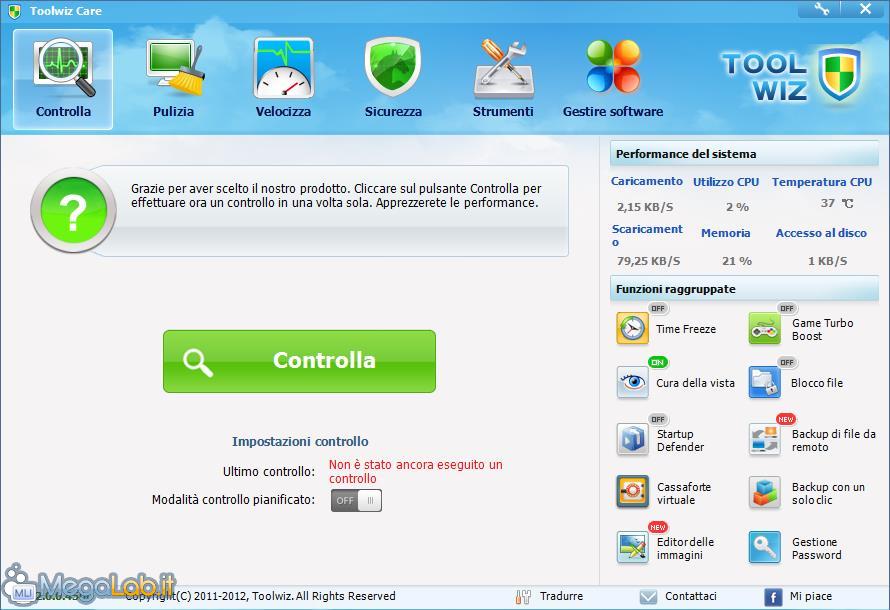Close the Toolwiz Care window
The height and width of the screenshot is (610, 890).
tap(865, 9)
